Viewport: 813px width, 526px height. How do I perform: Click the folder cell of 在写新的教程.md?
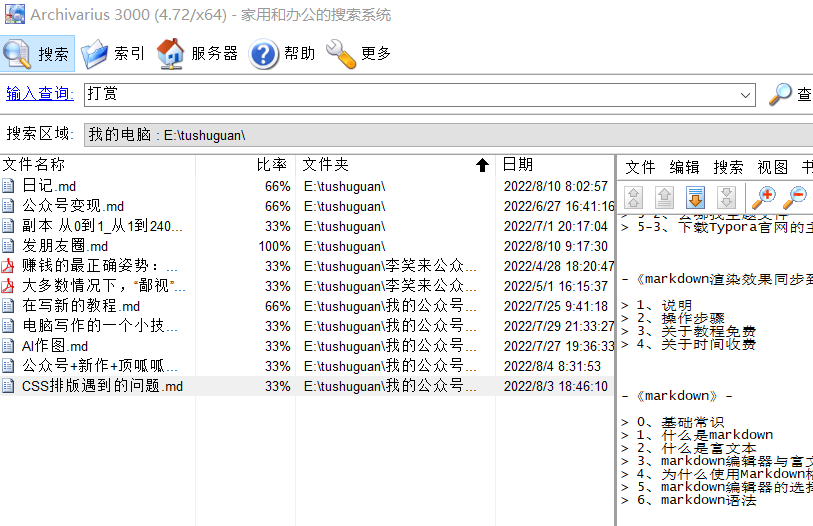click(x=390, y=306)
